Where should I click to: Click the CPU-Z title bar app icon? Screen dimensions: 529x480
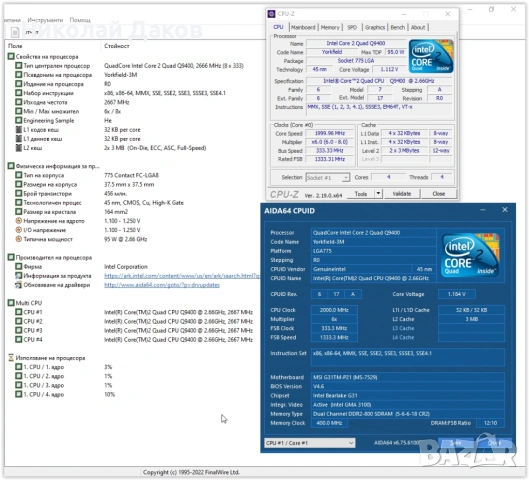[271, 14]
